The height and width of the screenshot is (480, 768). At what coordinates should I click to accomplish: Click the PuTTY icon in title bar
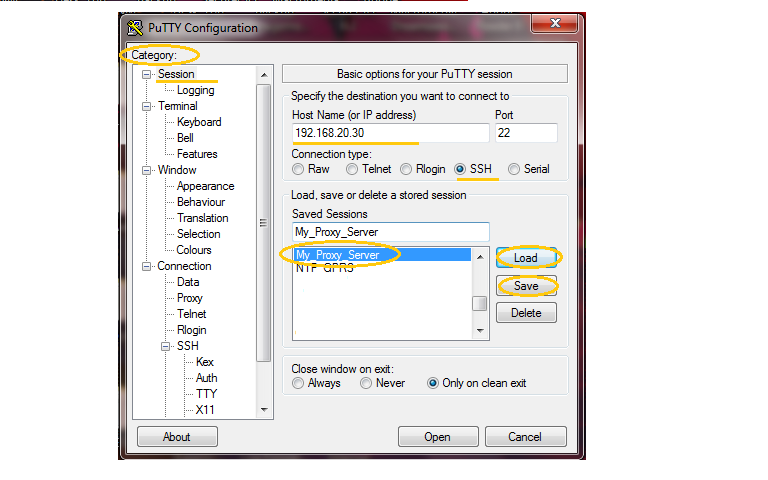135,28
